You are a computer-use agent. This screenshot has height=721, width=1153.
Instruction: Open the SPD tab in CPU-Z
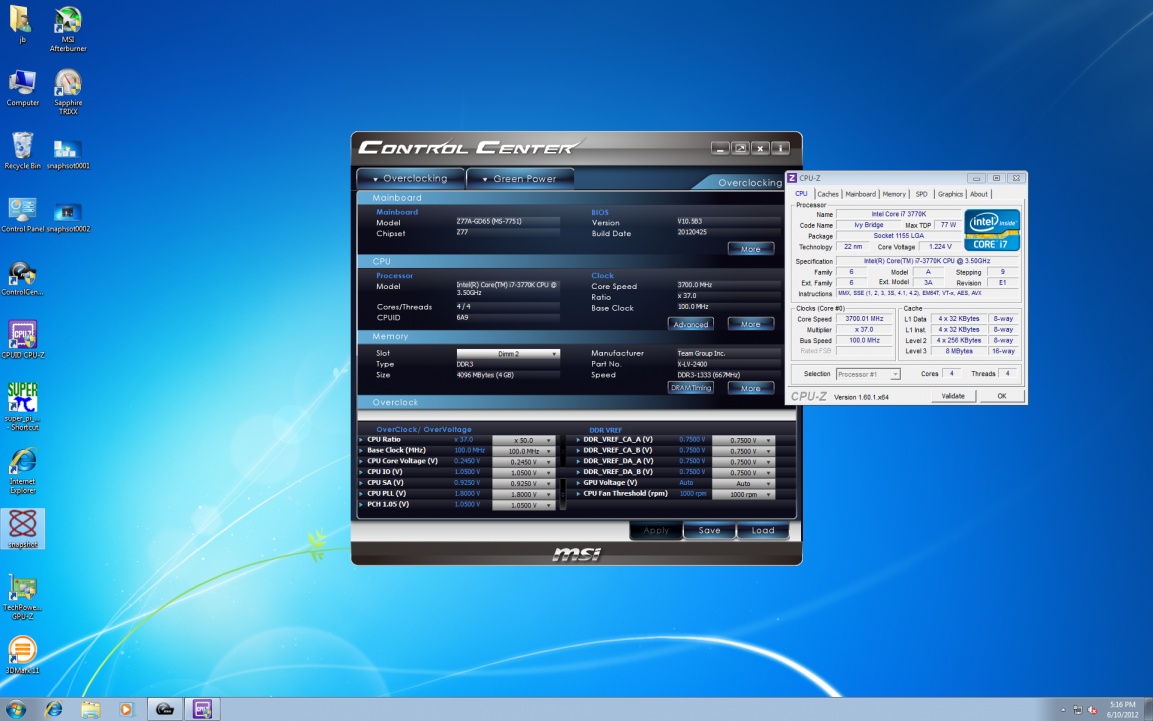point(921,194)
